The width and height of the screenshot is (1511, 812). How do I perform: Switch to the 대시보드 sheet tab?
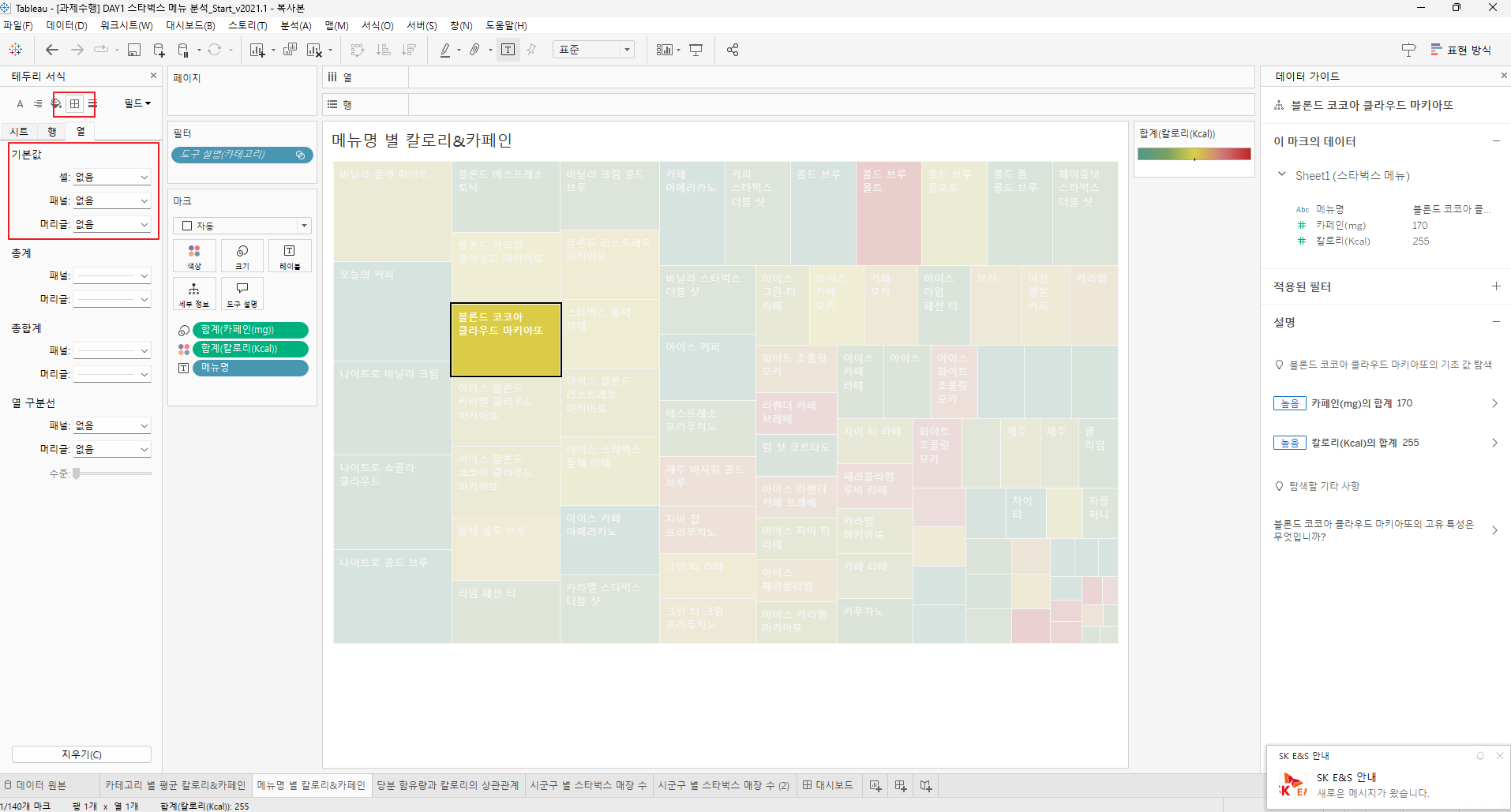point(827,785)
